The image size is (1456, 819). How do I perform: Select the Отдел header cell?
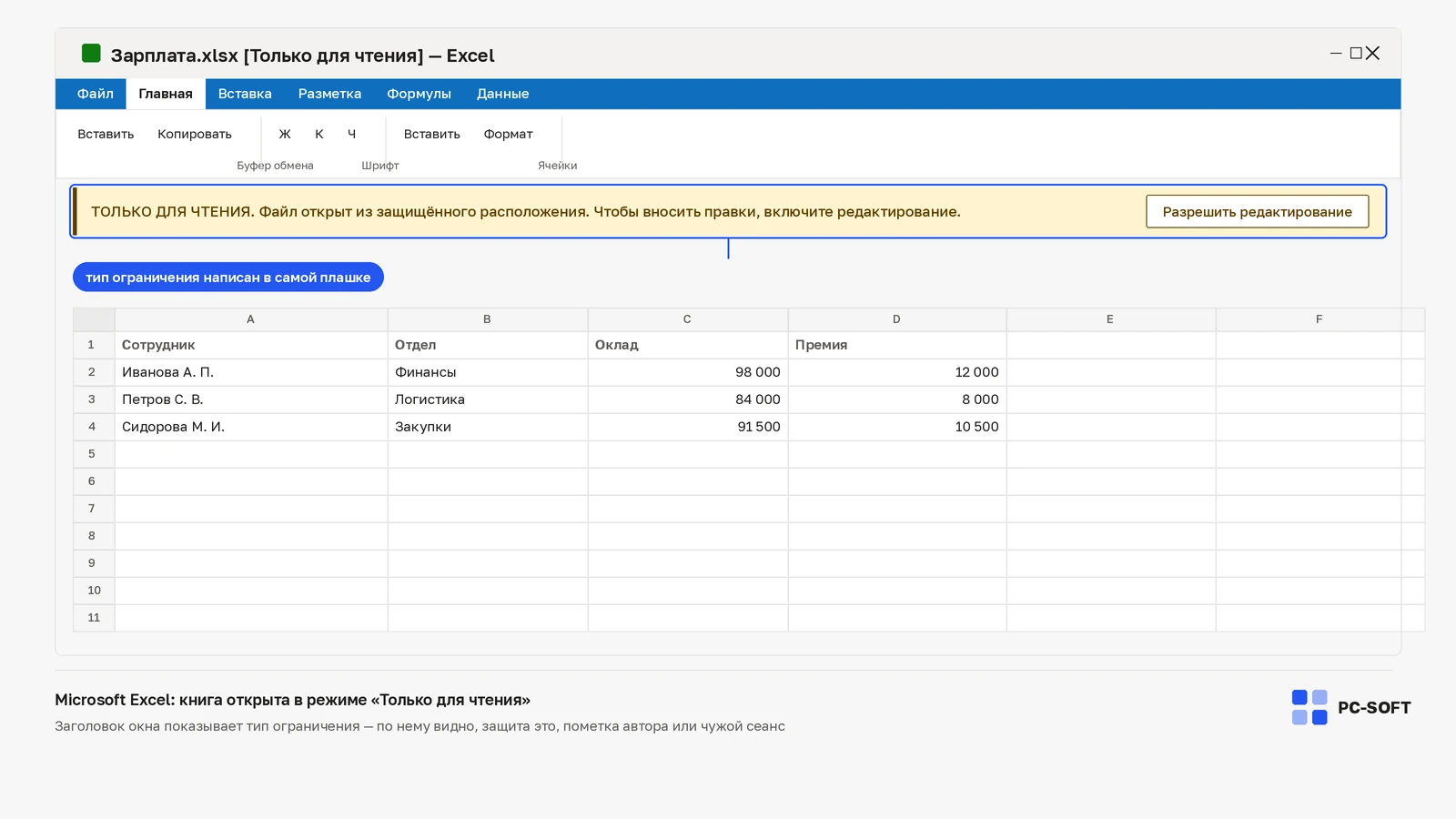pos(488,345)
